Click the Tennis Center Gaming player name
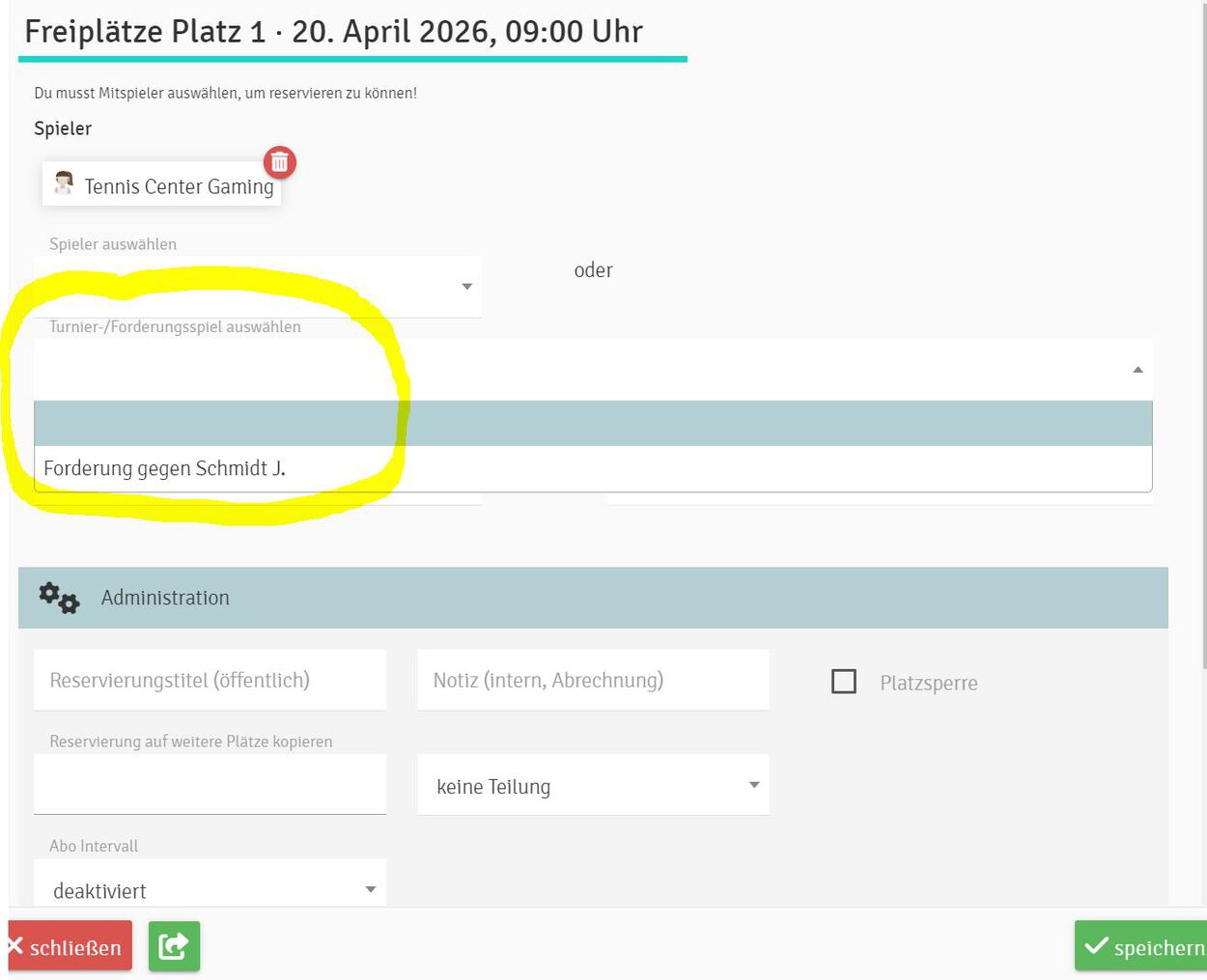1207x980 pixels. [x=179, y=186]
